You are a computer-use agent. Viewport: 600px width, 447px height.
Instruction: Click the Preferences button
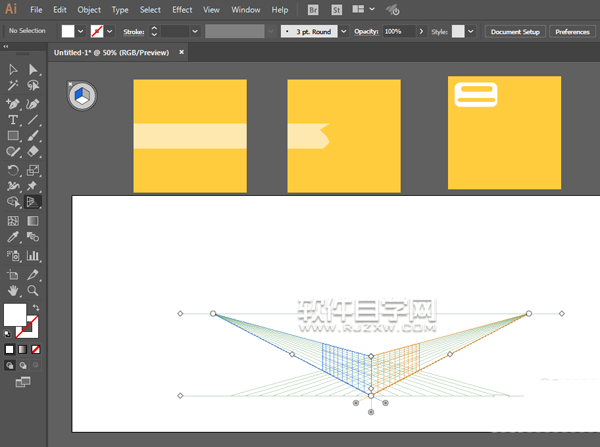tap(572, 32)
